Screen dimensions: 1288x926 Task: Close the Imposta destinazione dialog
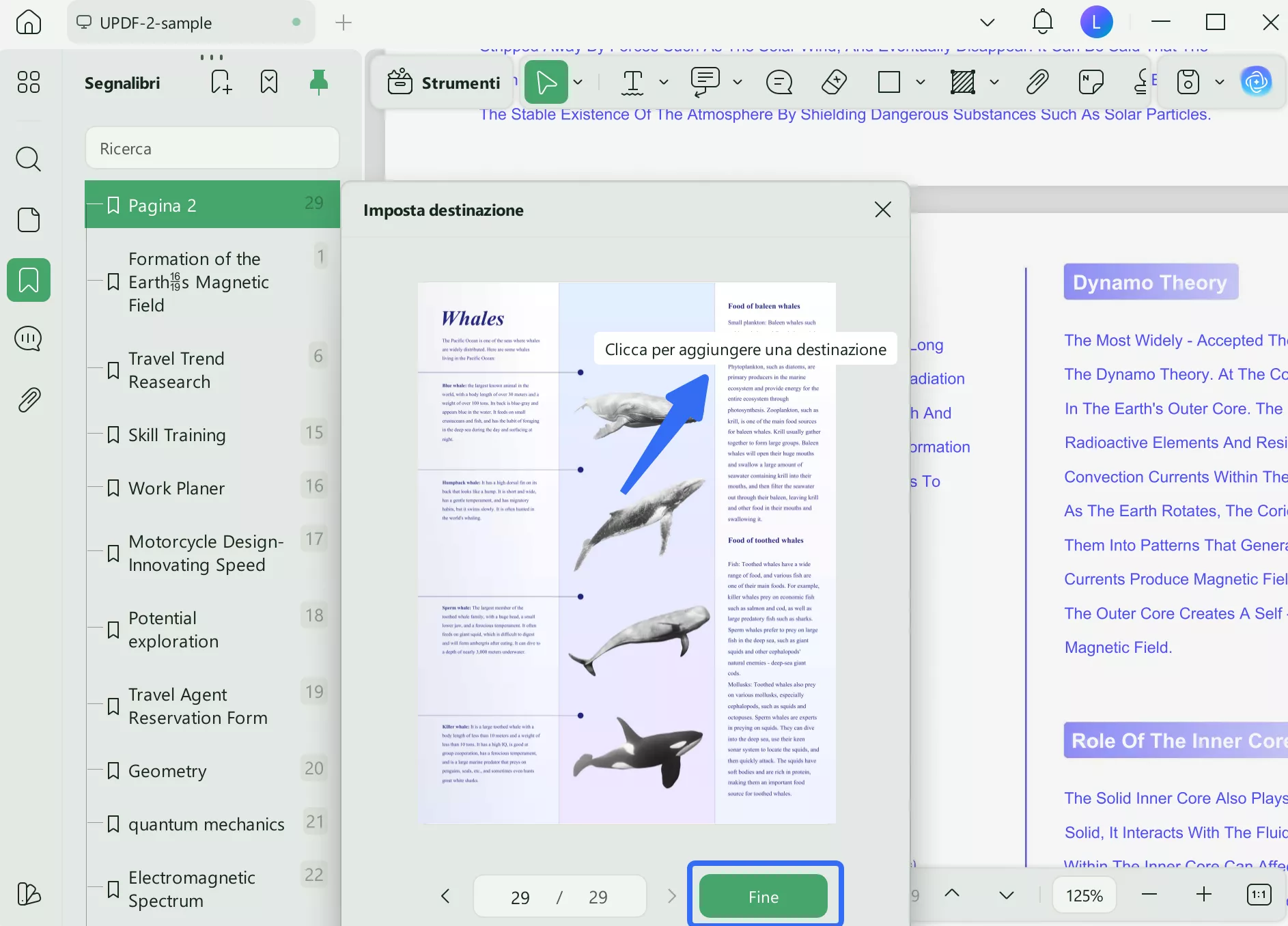[882, 210]
